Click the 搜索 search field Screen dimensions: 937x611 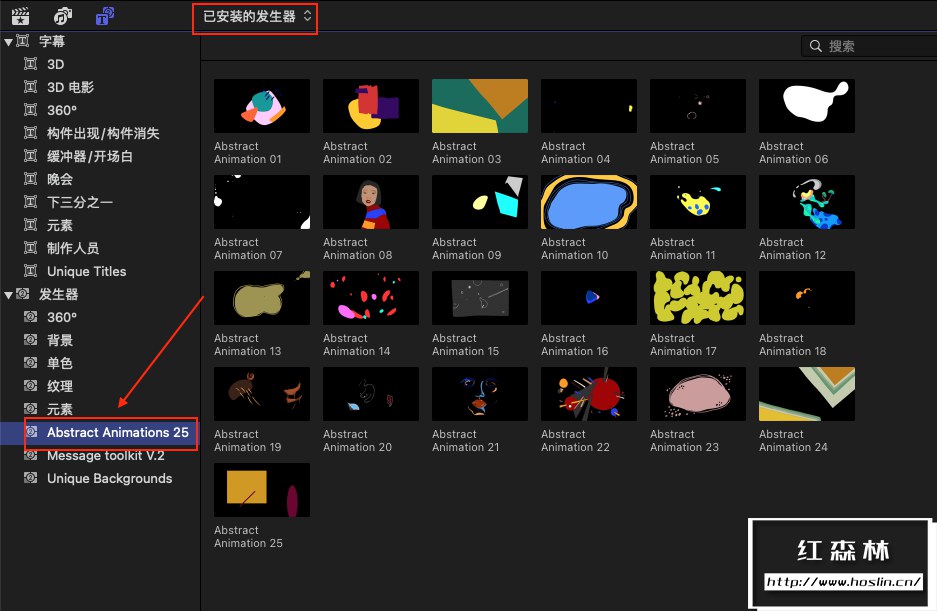pyautogui.click(x=869, y=46)
